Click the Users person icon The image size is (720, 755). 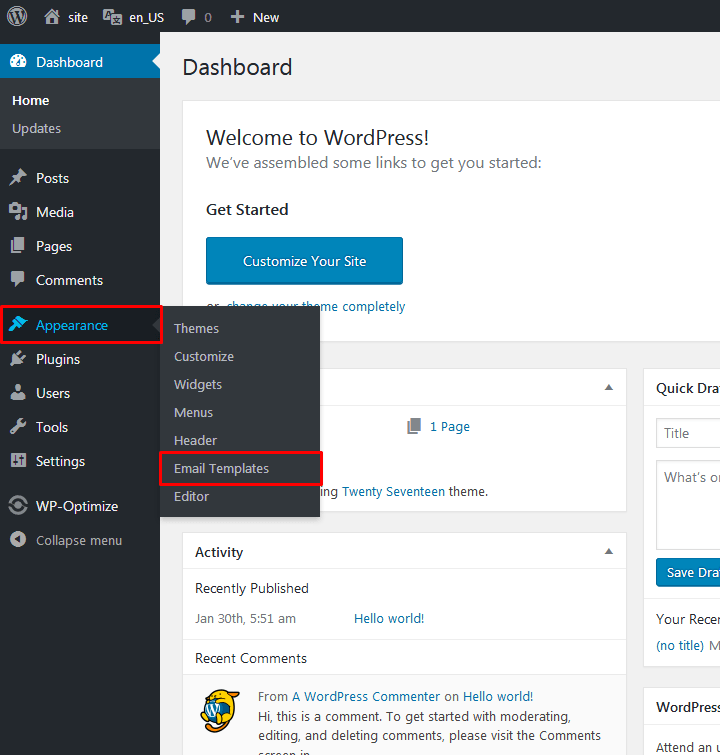[x=18, y=392]
